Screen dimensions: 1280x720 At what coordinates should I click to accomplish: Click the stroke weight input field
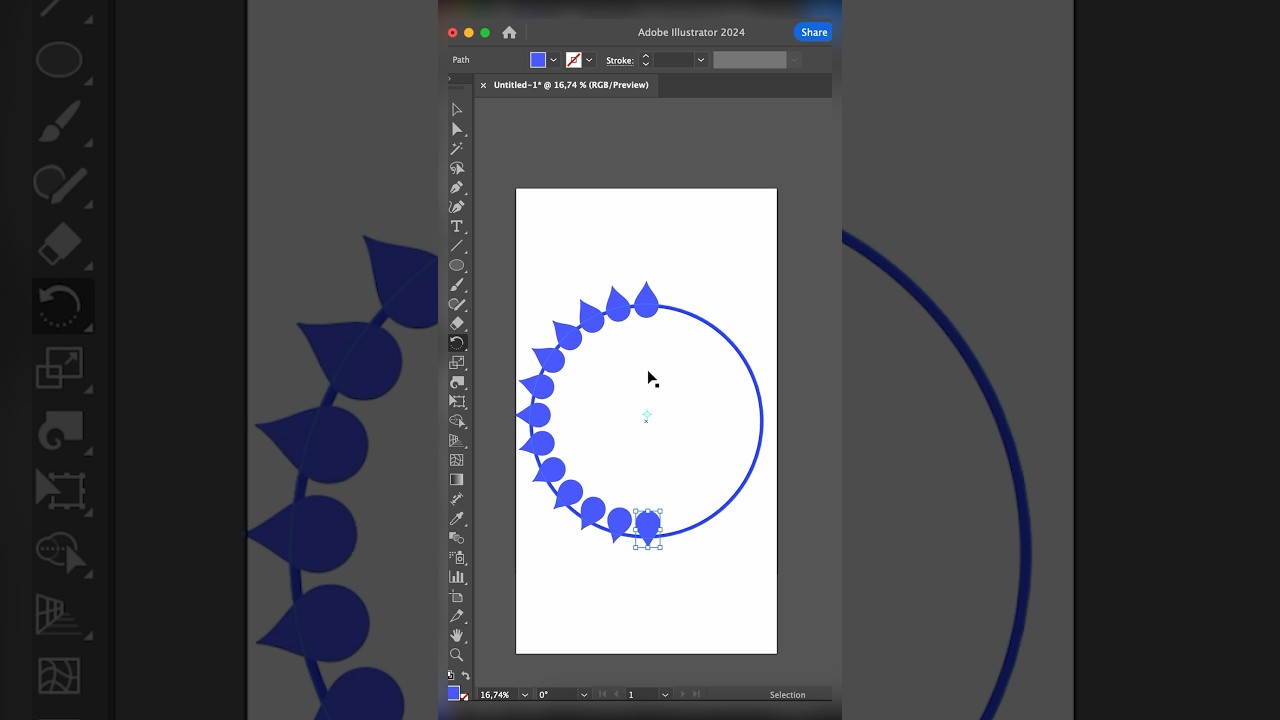[x=673, y=60]
